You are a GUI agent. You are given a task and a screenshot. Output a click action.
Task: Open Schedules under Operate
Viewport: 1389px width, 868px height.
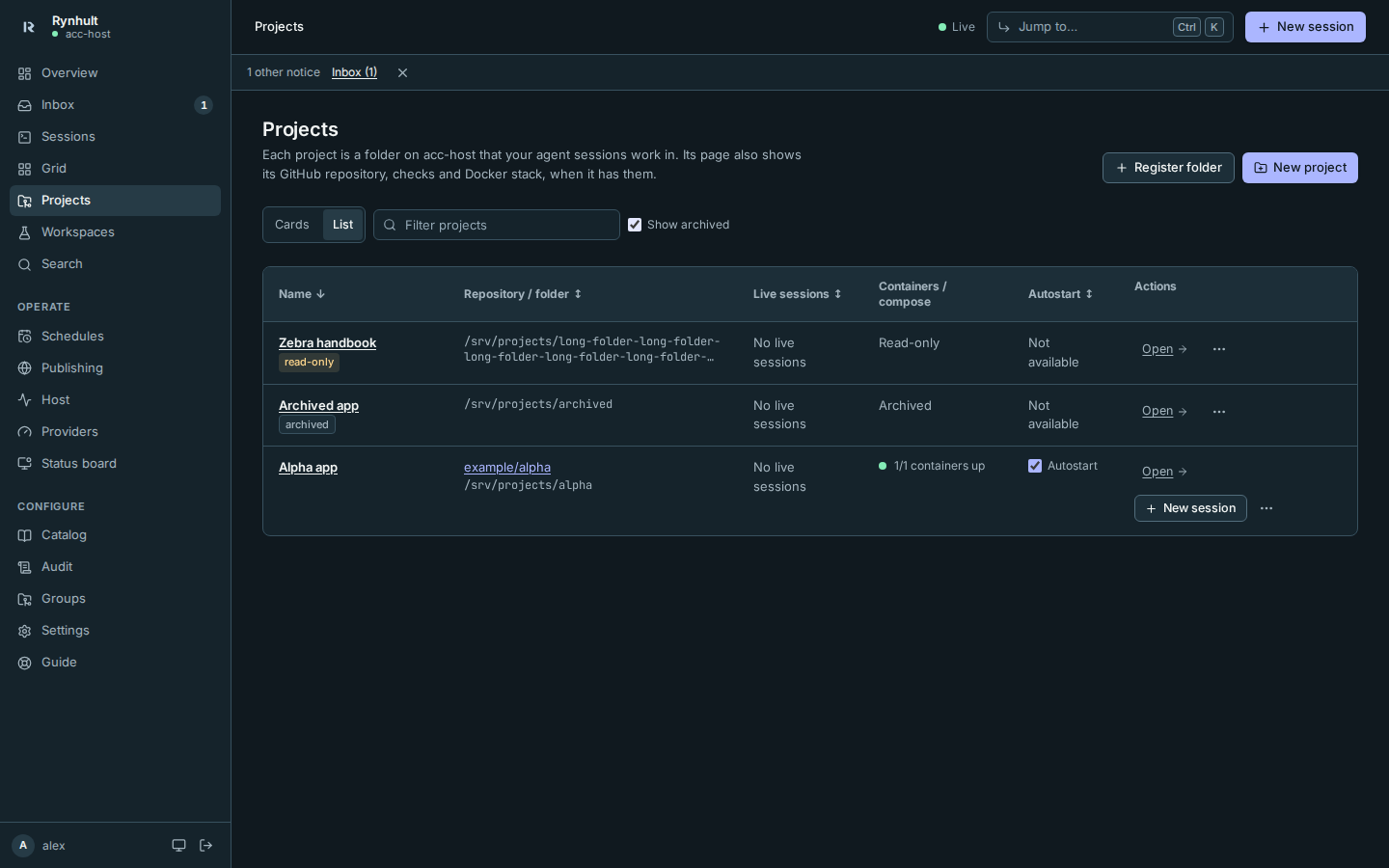pos(115,337)
